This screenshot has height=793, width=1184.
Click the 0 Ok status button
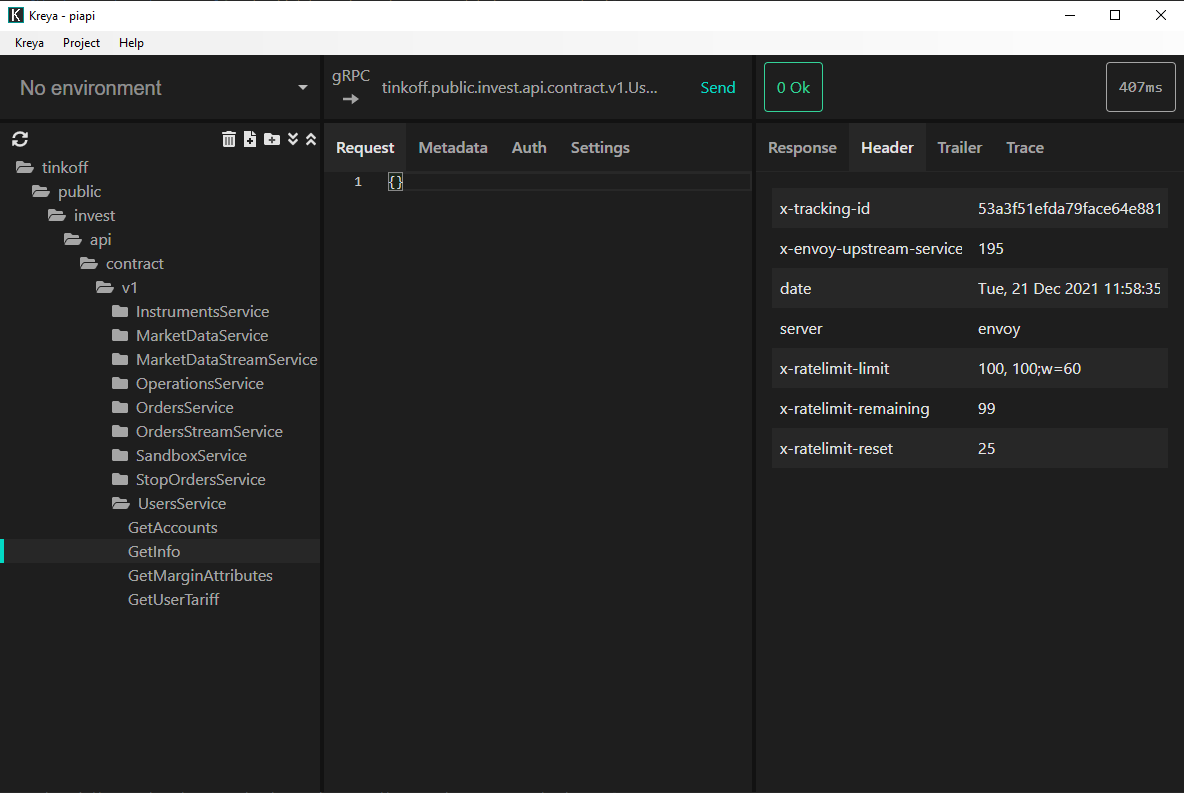pos(793,88)
